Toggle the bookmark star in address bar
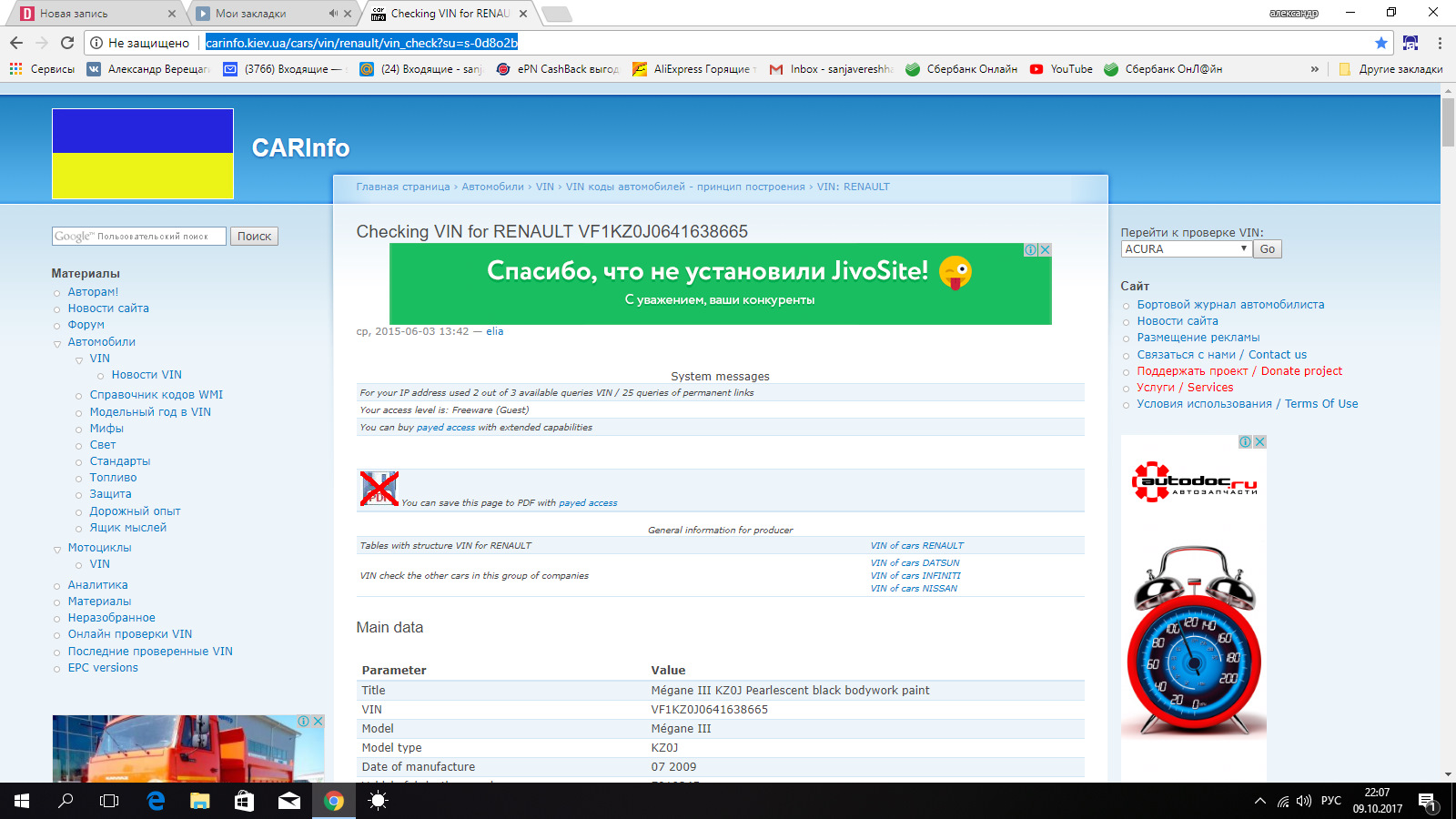Viewport: 1456px width, 819px height. click(x=1381, y=43)
